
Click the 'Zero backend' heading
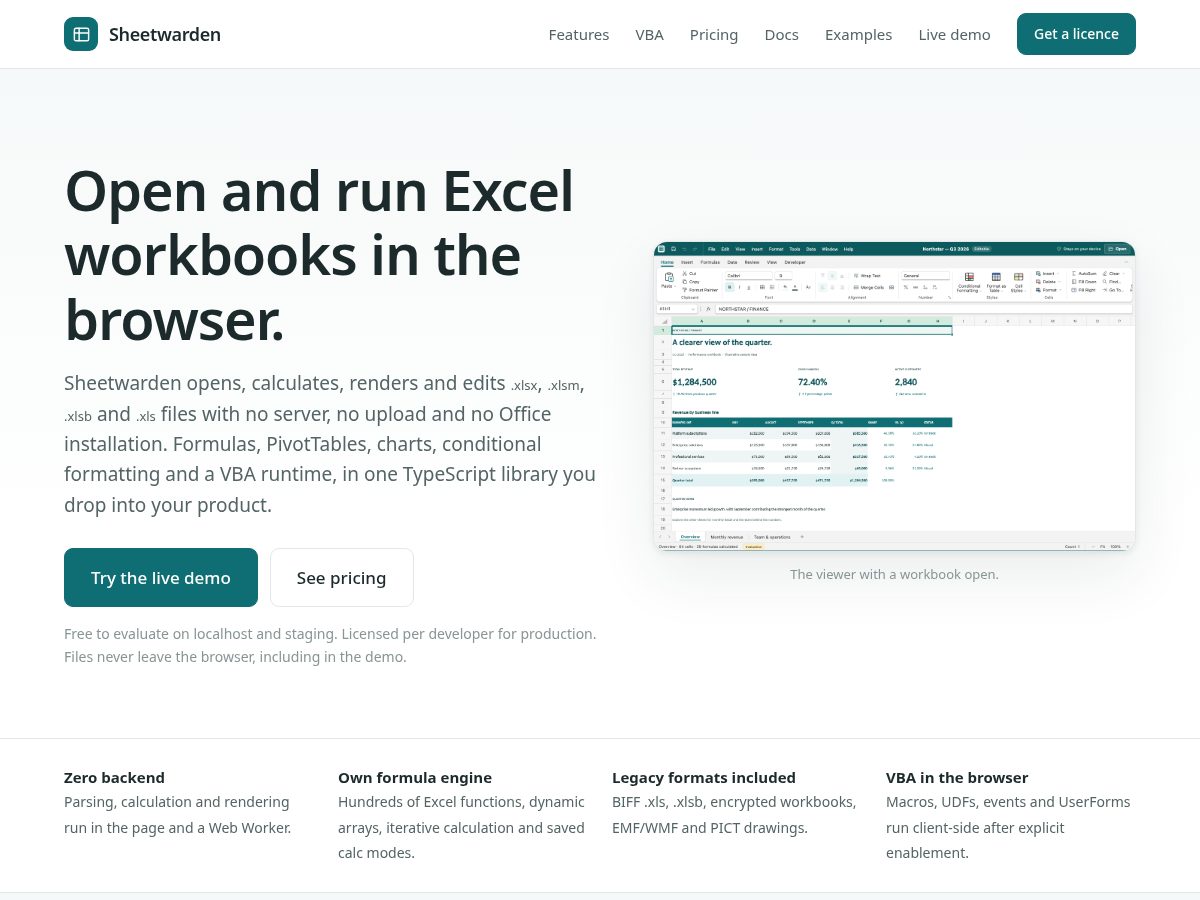coord(114,777)
